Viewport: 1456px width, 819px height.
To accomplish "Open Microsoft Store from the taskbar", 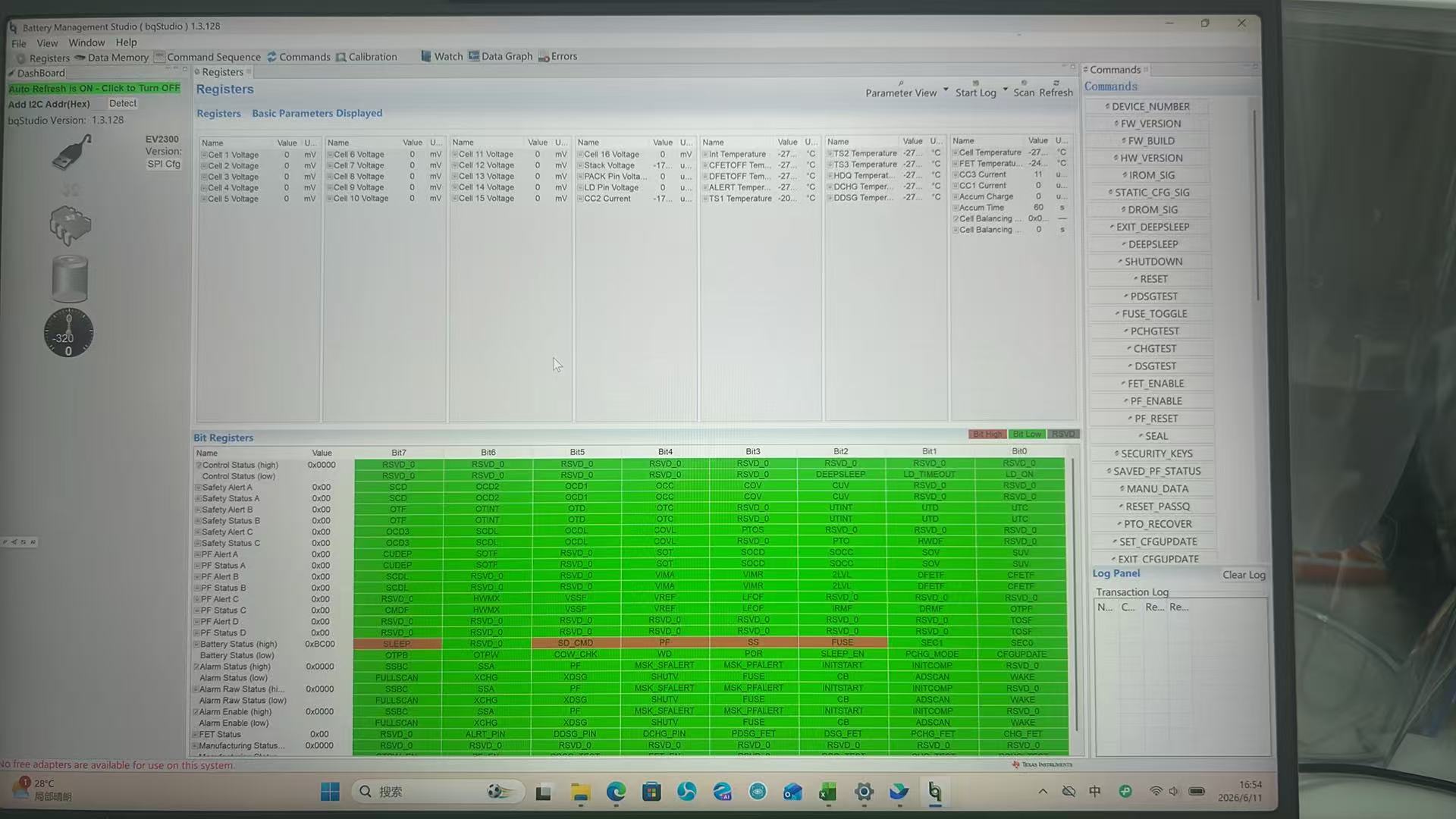I will [651, 792].
